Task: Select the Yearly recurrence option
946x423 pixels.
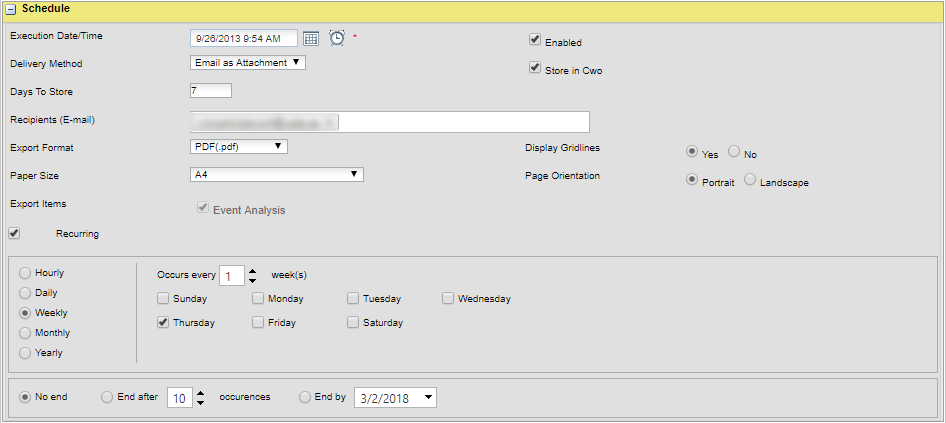Action: click(x=25, y=353)
